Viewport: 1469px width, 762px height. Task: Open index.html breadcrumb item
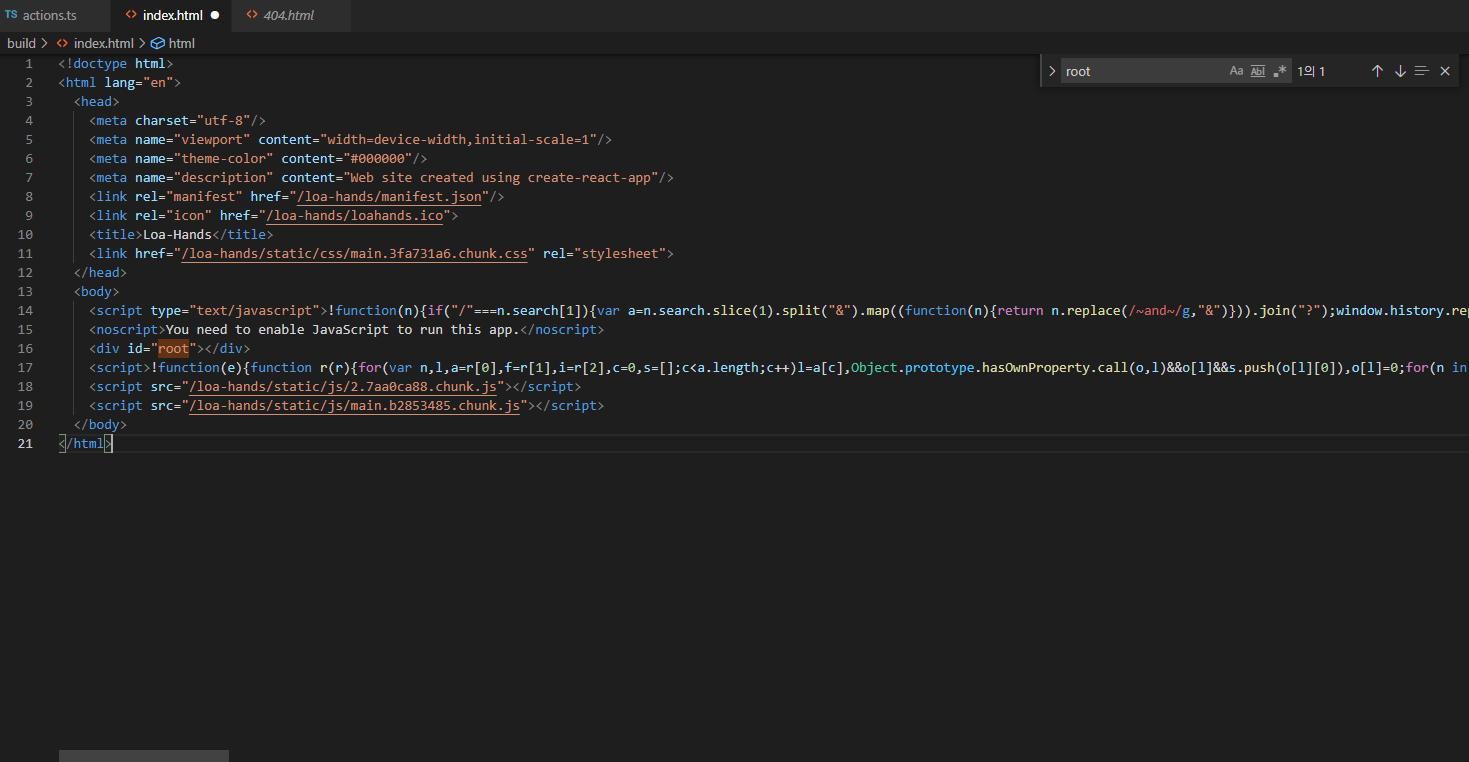[x=103, y=43]
